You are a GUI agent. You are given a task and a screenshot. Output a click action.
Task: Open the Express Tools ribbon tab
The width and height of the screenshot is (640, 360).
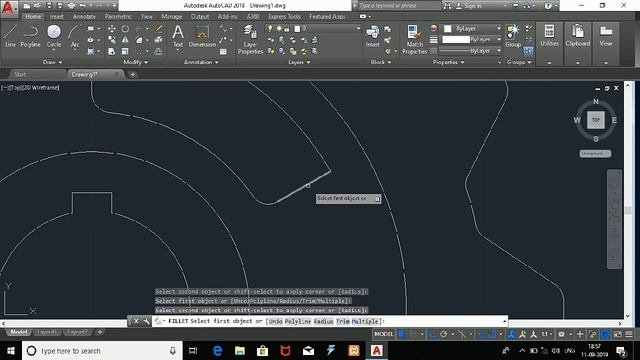[284, 16]
